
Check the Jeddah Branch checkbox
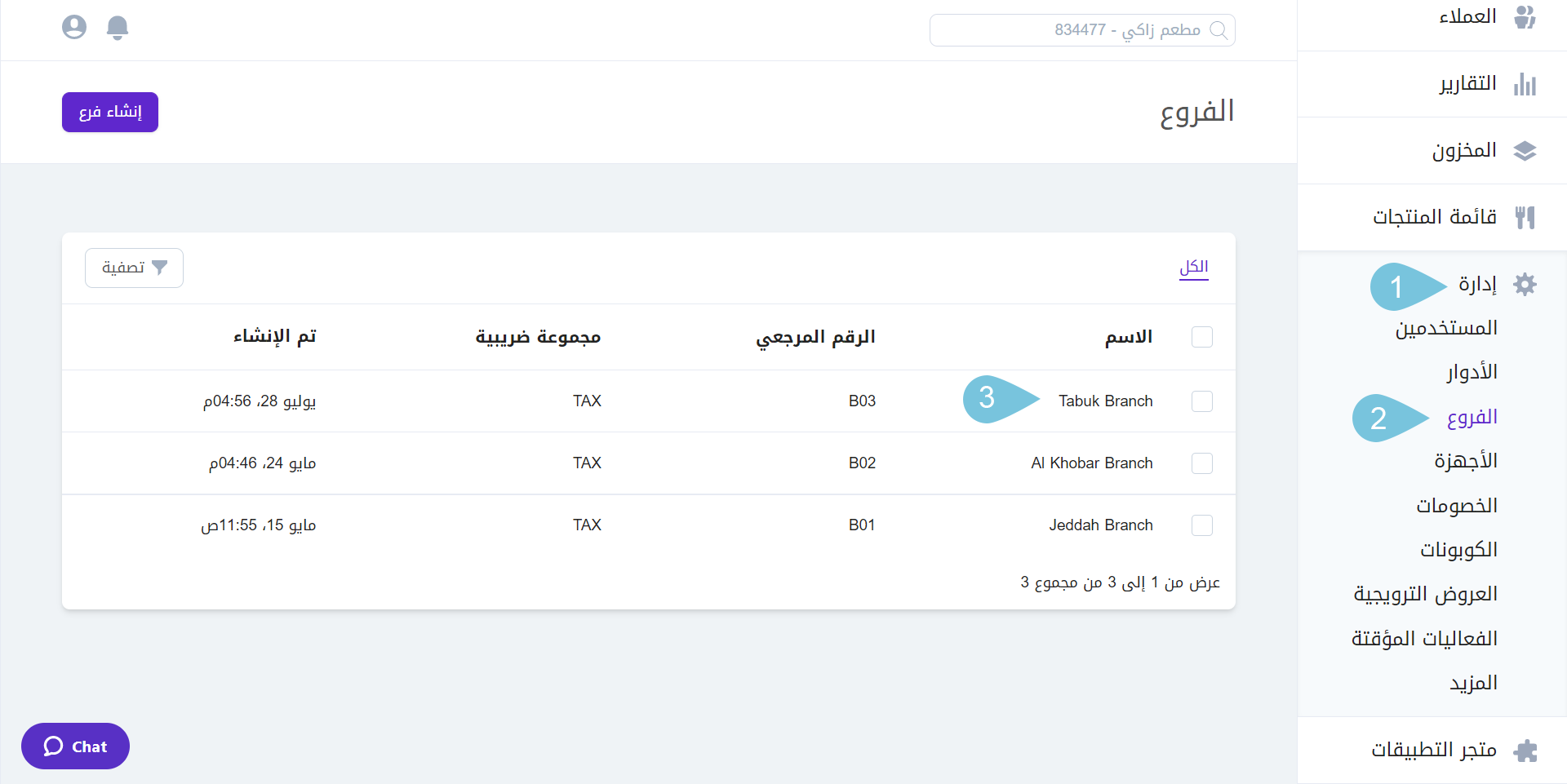tap(1201, 525)
